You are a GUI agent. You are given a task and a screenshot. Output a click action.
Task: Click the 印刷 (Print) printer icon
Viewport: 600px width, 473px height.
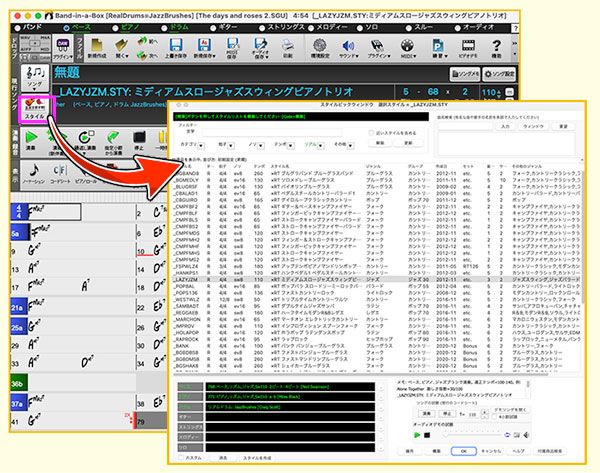pyautogui.click(x=288, y=48)
